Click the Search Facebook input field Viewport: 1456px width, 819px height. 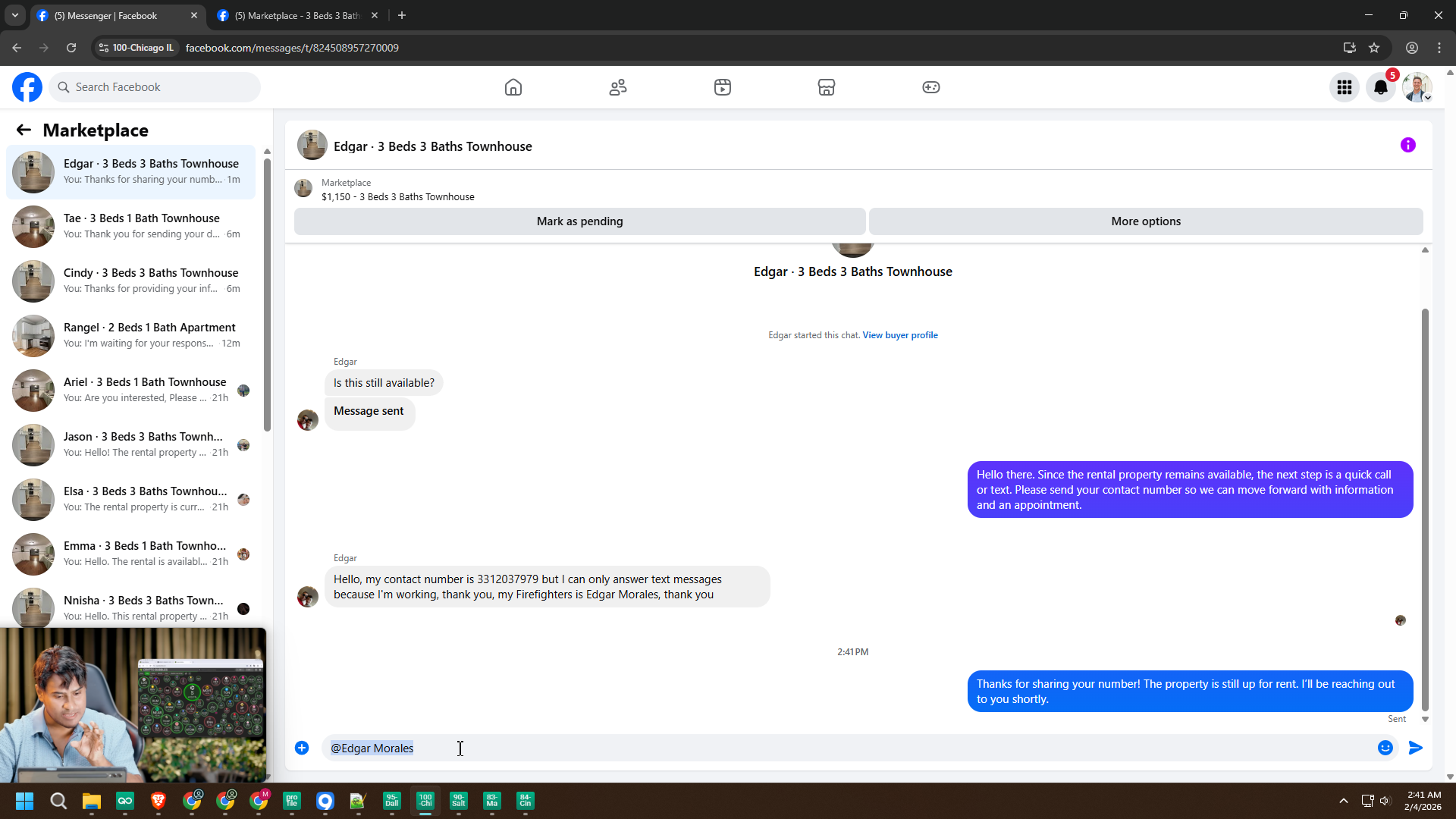155,87
